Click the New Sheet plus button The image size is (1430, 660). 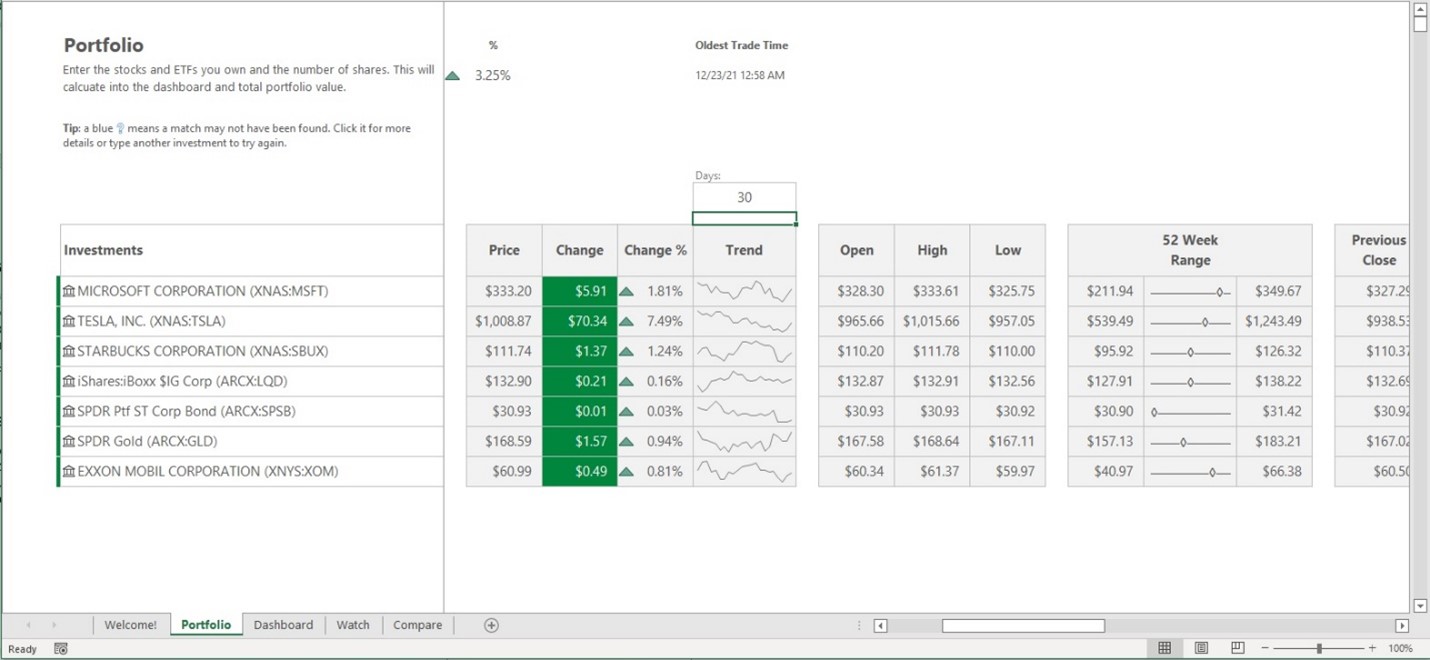click(x=490, y=624)
